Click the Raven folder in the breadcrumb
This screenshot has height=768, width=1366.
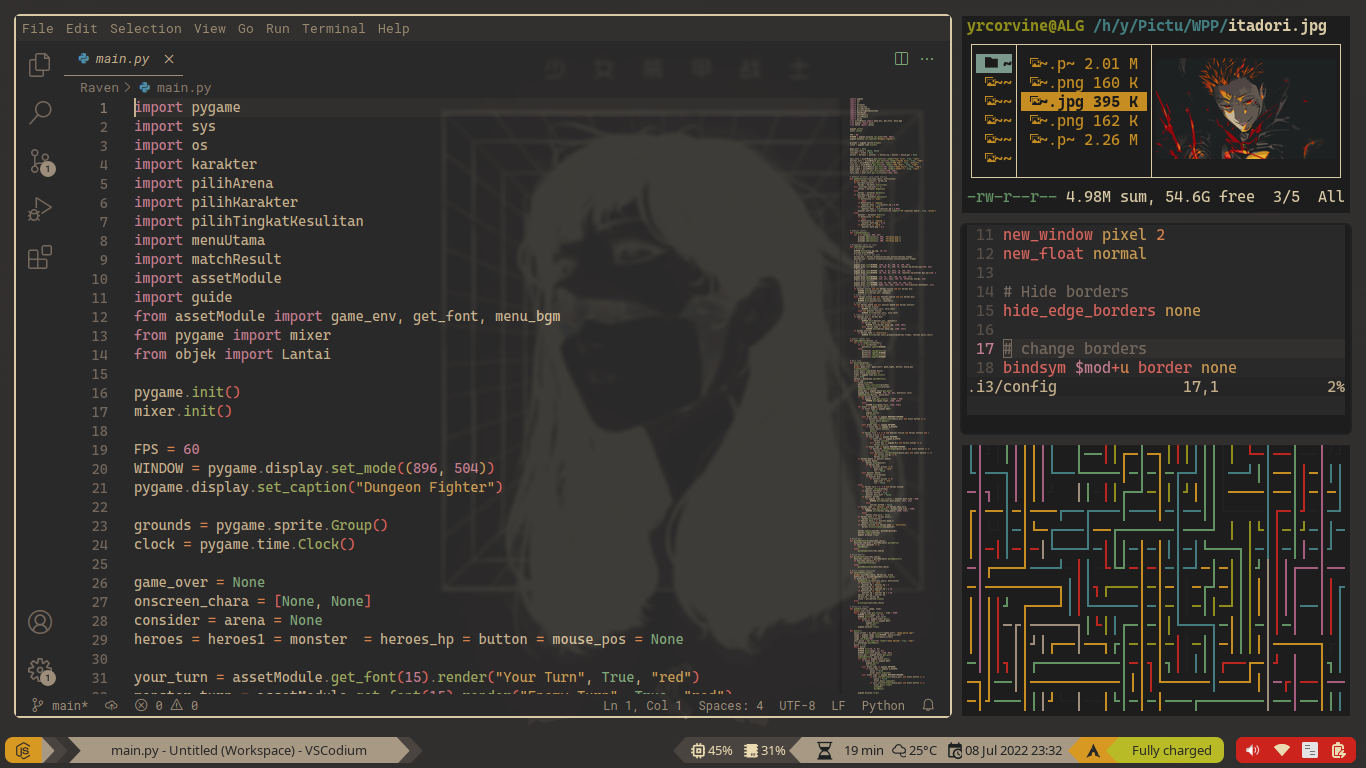(x=99, y=88)
